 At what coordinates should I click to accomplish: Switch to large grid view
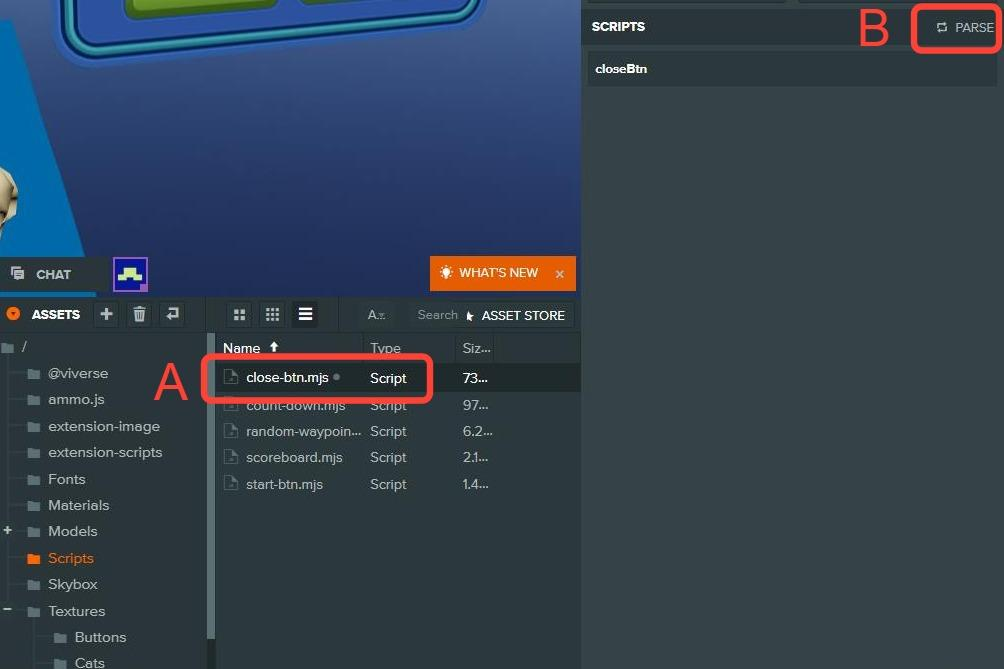240,315
